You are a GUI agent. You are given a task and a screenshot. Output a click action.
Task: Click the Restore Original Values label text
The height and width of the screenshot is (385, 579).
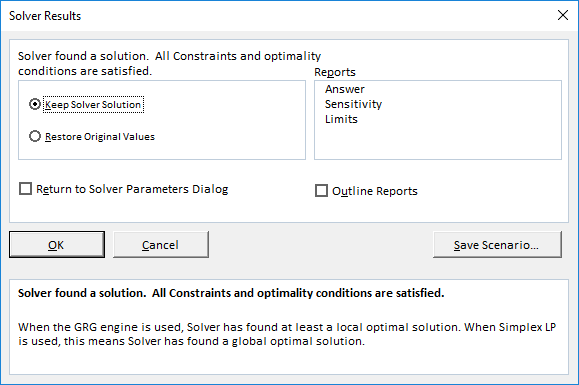(x=100, y=137)
